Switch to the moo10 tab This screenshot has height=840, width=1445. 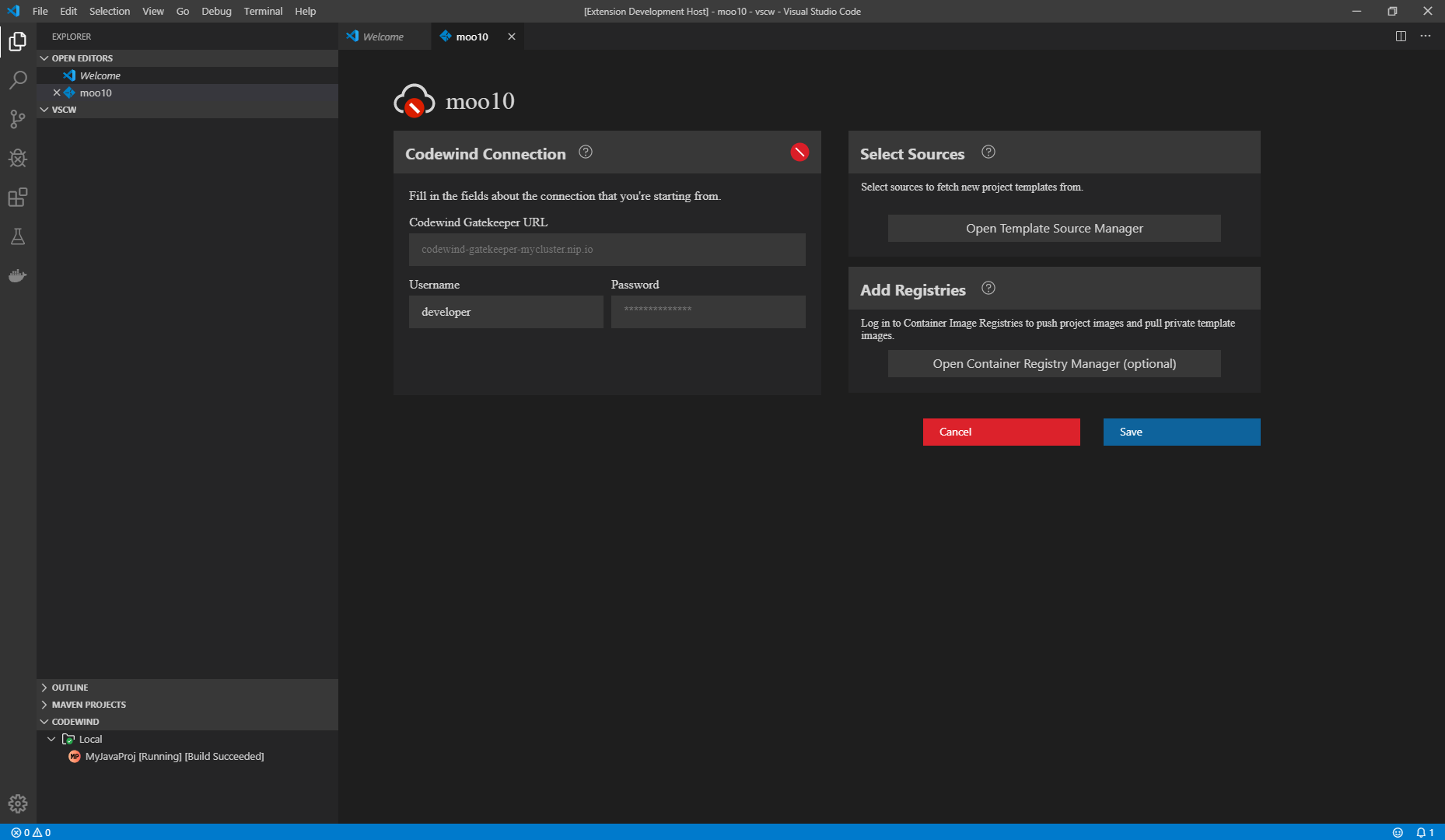pos(478,37)
